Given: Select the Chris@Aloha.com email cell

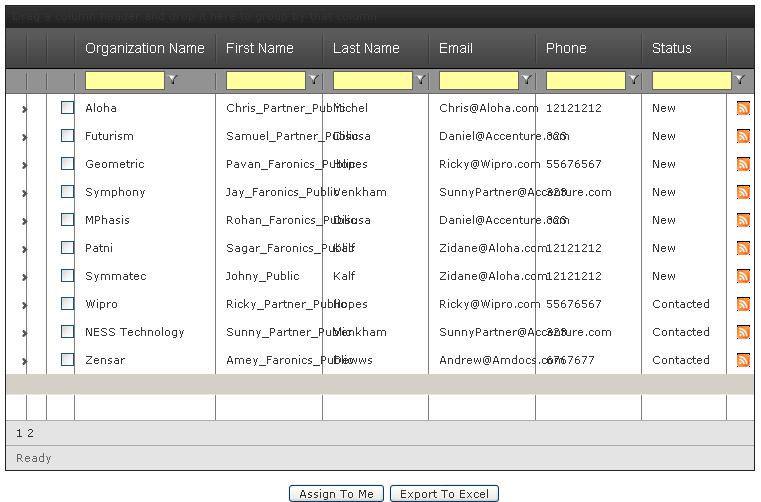Looking at the screenshot, I should coord(488,108).
